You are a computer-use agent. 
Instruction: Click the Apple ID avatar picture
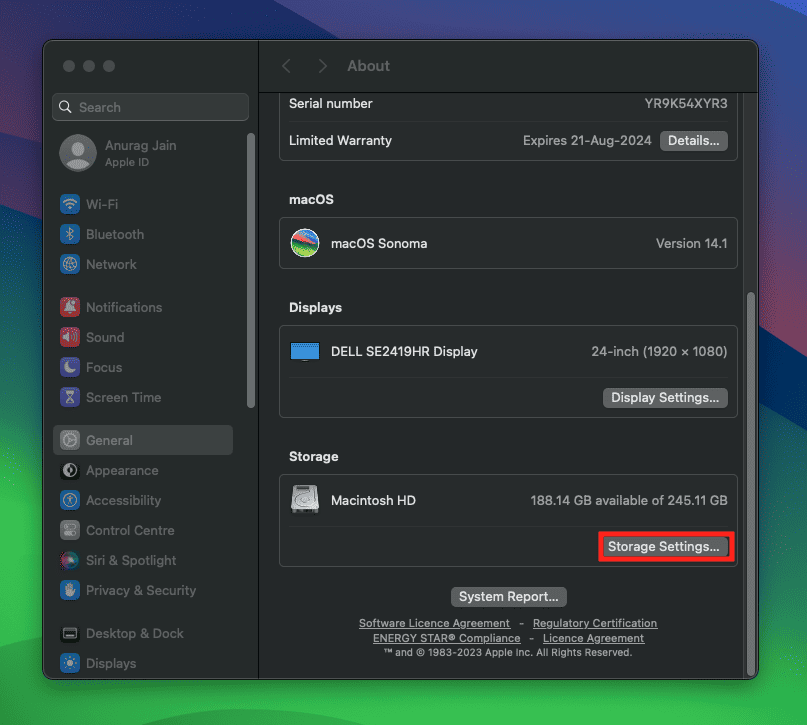click(x=78, y=153)
